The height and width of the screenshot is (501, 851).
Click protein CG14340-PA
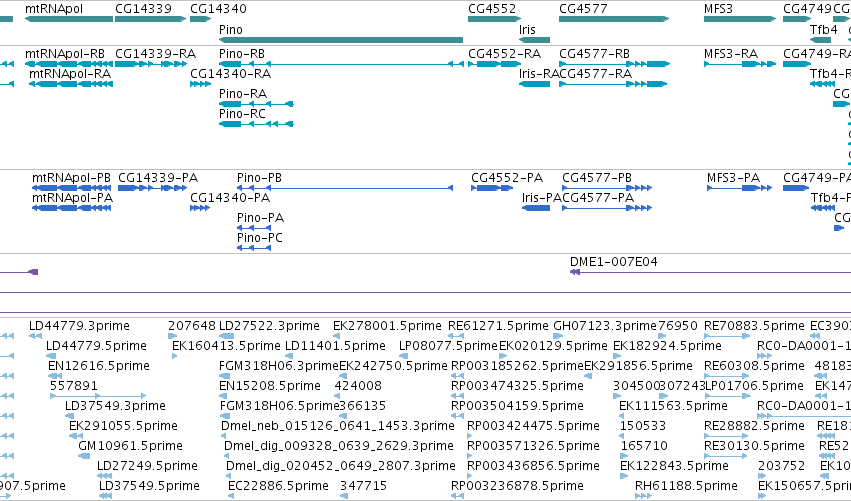(x=230, y=198)
